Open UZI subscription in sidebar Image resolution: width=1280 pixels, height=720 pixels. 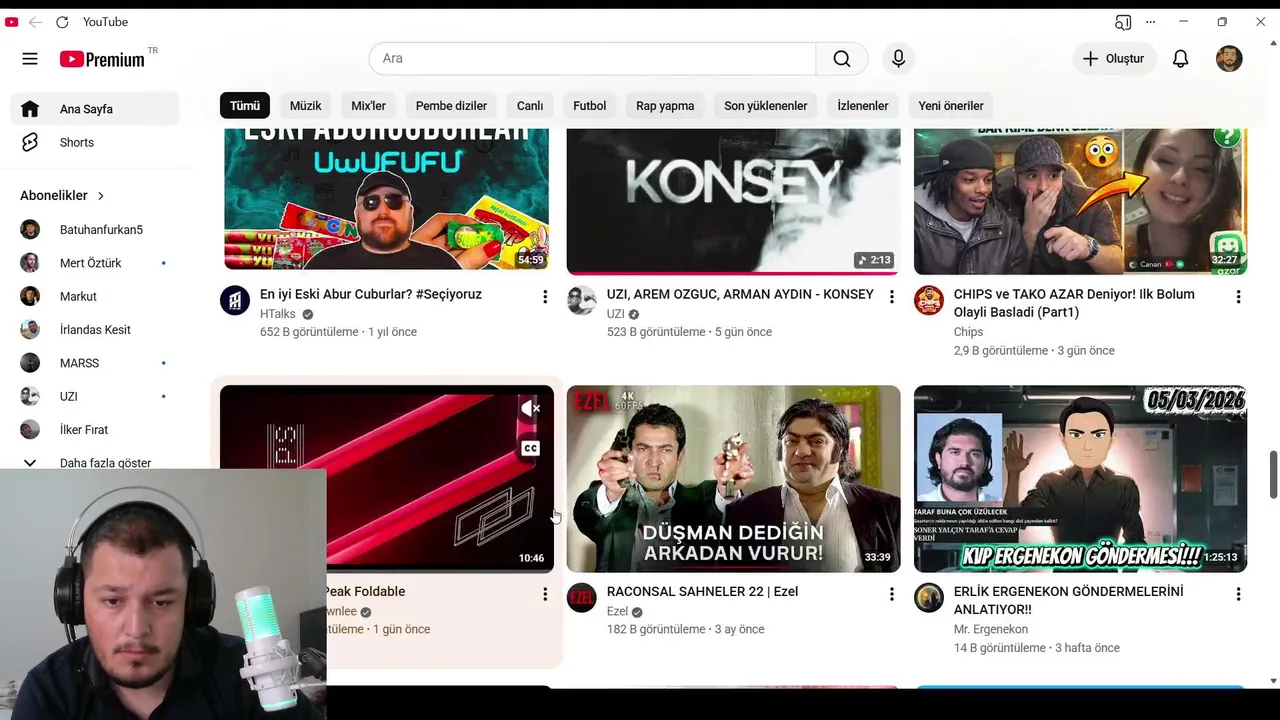pos(95,397)
